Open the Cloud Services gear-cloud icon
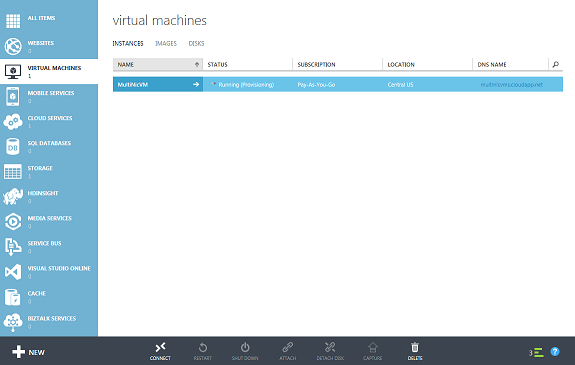Screen dimensions: 575x365 (13, 121)
